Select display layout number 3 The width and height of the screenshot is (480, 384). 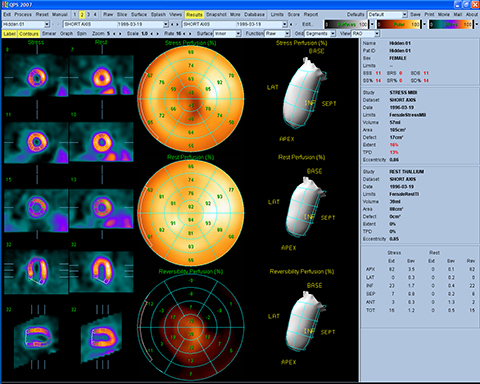pos(88,15)
